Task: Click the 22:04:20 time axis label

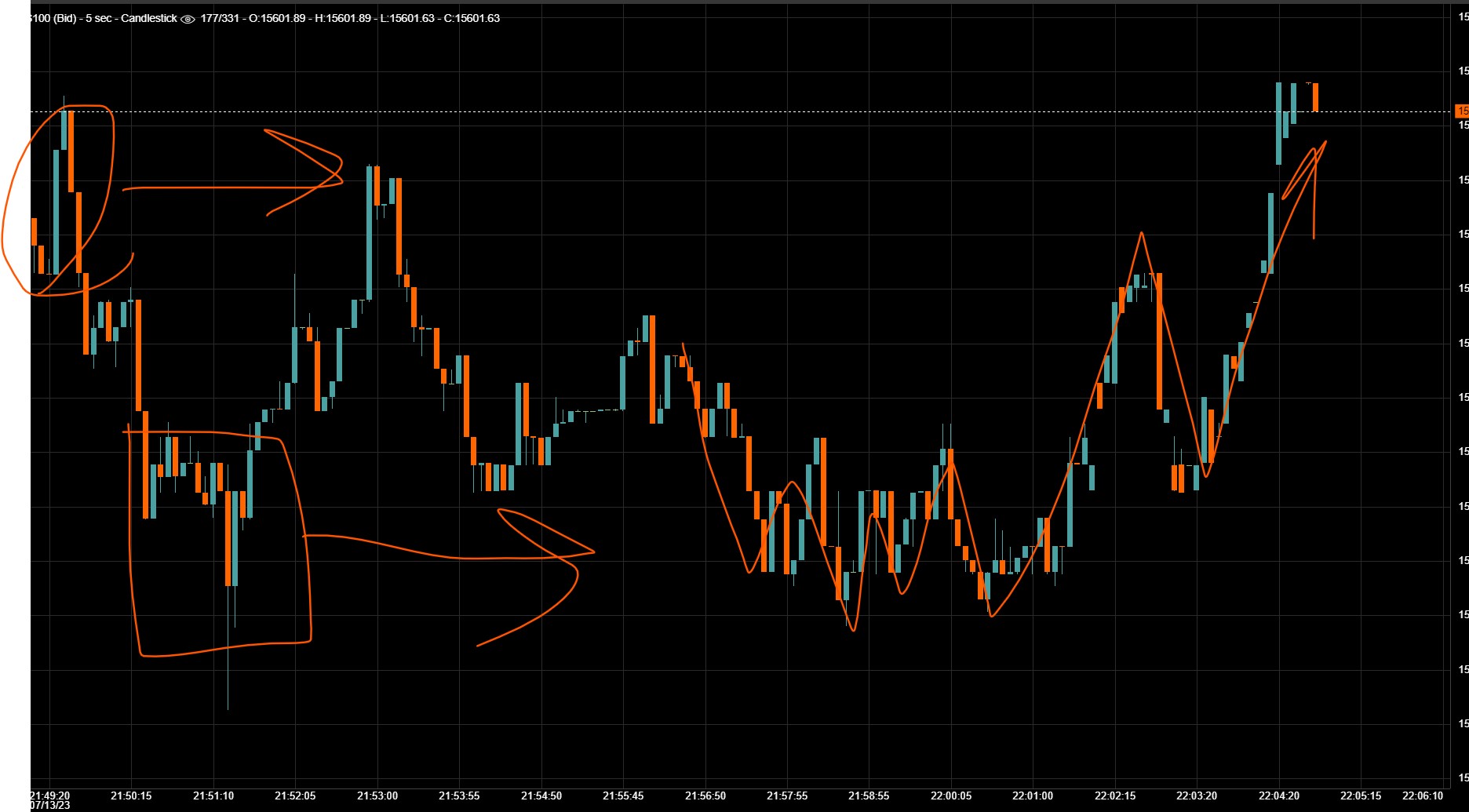Action: click(1279, 796)
